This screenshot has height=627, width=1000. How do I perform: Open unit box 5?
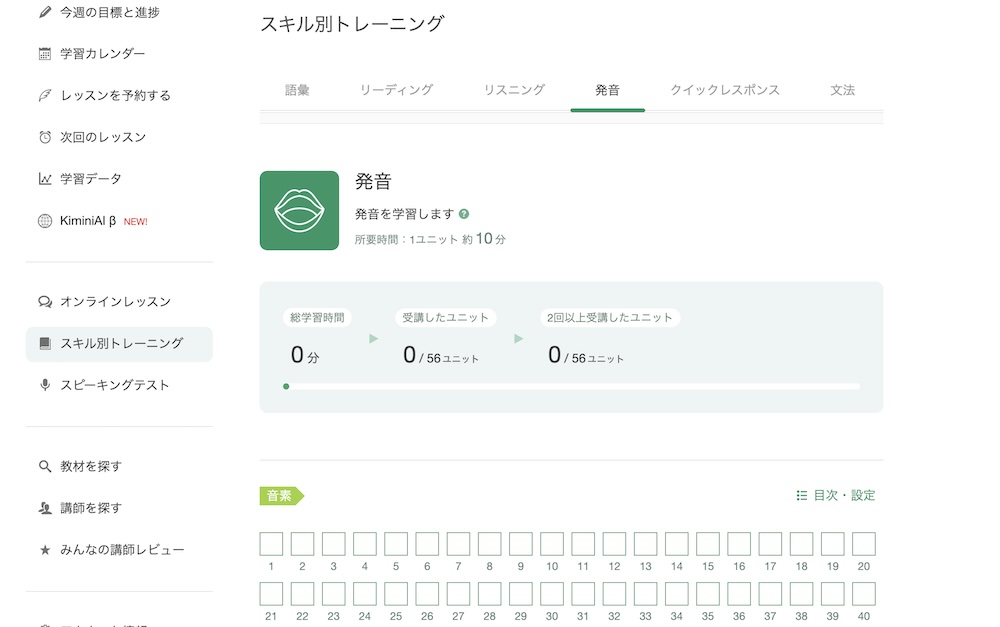point(396,544)
